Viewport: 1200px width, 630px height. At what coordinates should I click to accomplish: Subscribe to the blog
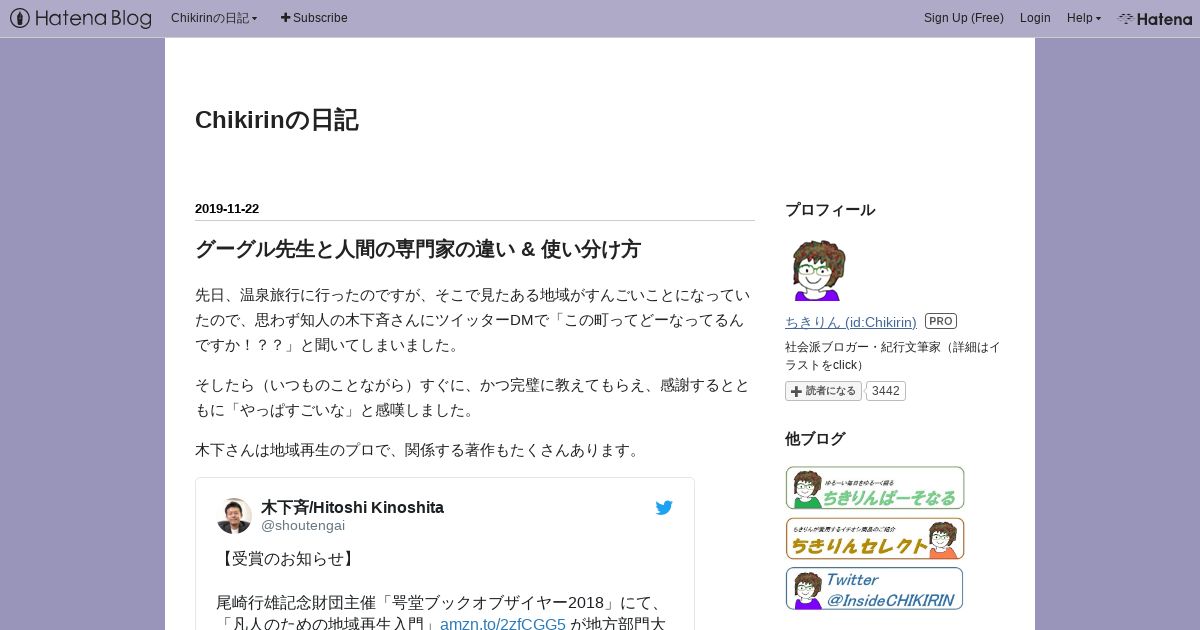click(x=314, y=18)
